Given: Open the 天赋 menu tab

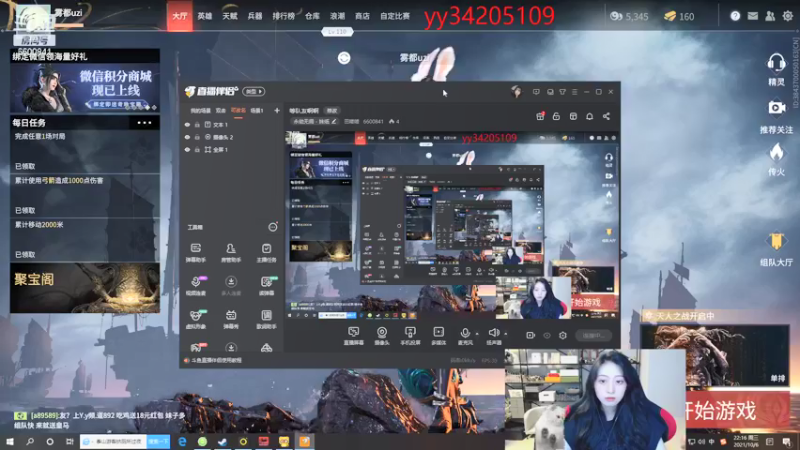Looking at the screenshot, I should pos(230,16).
